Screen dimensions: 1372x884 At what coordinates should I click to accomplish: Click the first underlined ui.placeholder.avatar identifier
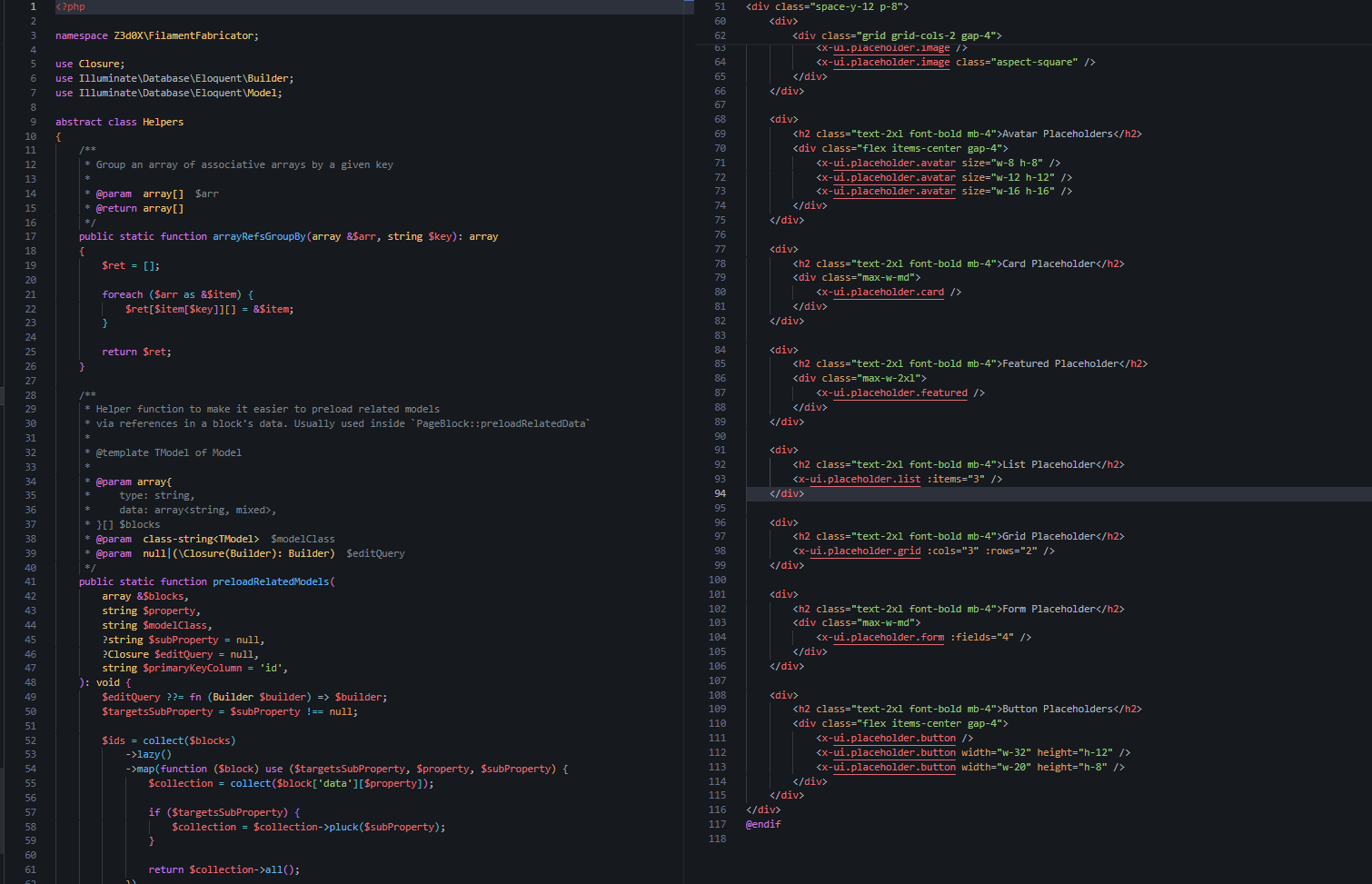[893, 163]
